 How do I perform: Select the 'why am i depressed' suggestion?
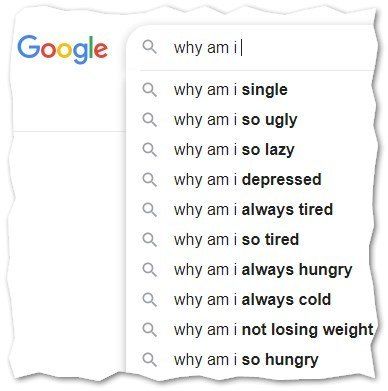(x=252, y=180)
